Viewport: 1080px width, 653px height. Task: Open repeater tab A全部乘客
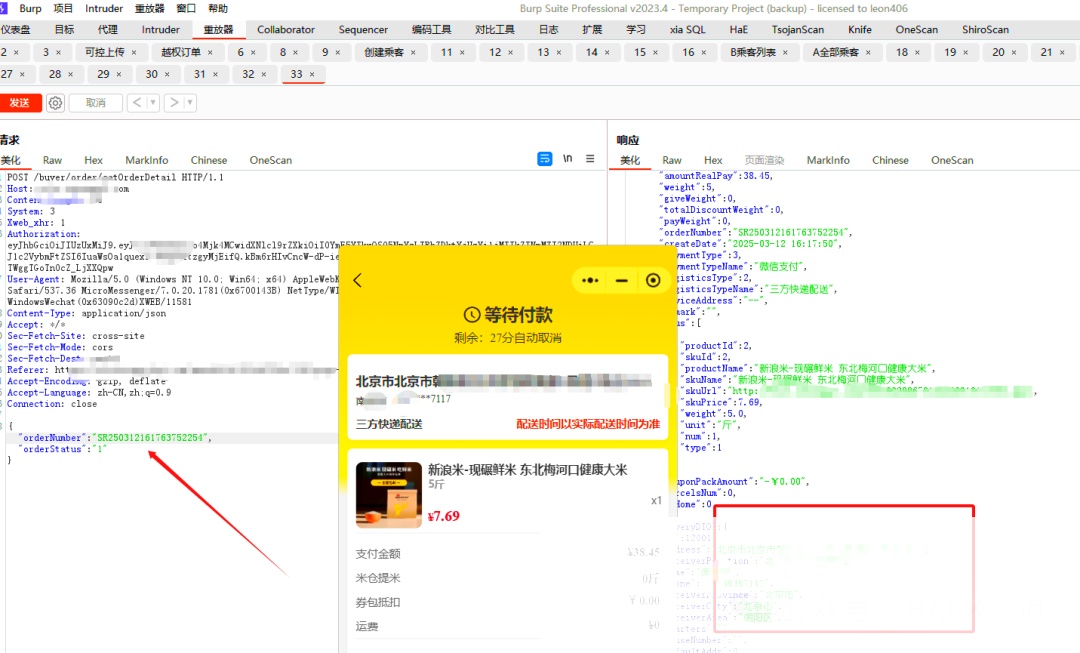click(x=835, y=52)
